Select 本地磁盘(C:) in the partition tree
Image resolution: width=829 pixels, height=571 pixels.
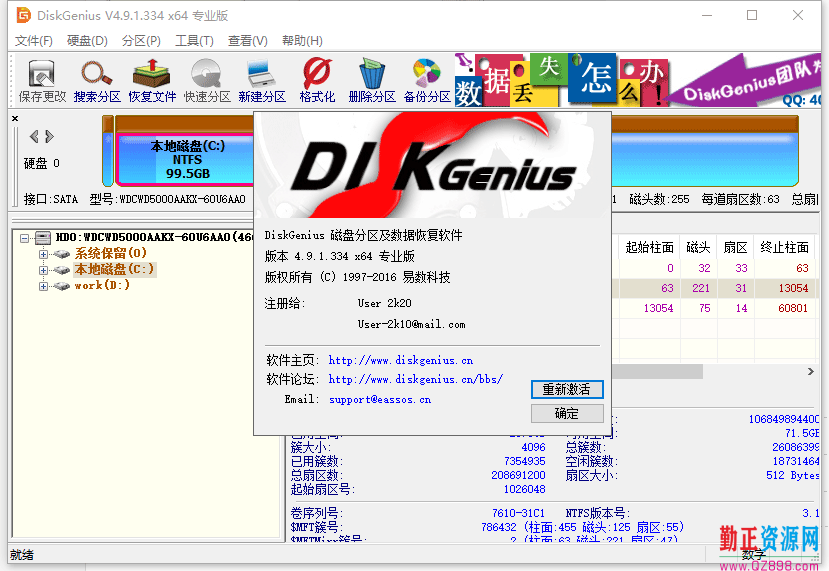click(114, 269)
